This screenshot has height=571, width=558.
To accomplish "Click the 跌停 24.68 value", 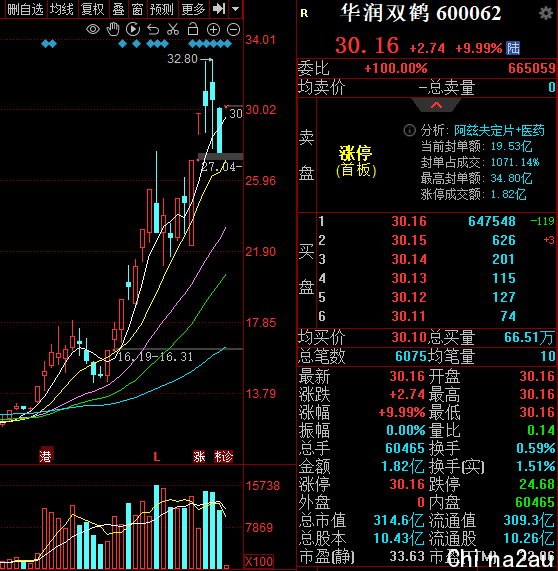I will click(537, 484).
